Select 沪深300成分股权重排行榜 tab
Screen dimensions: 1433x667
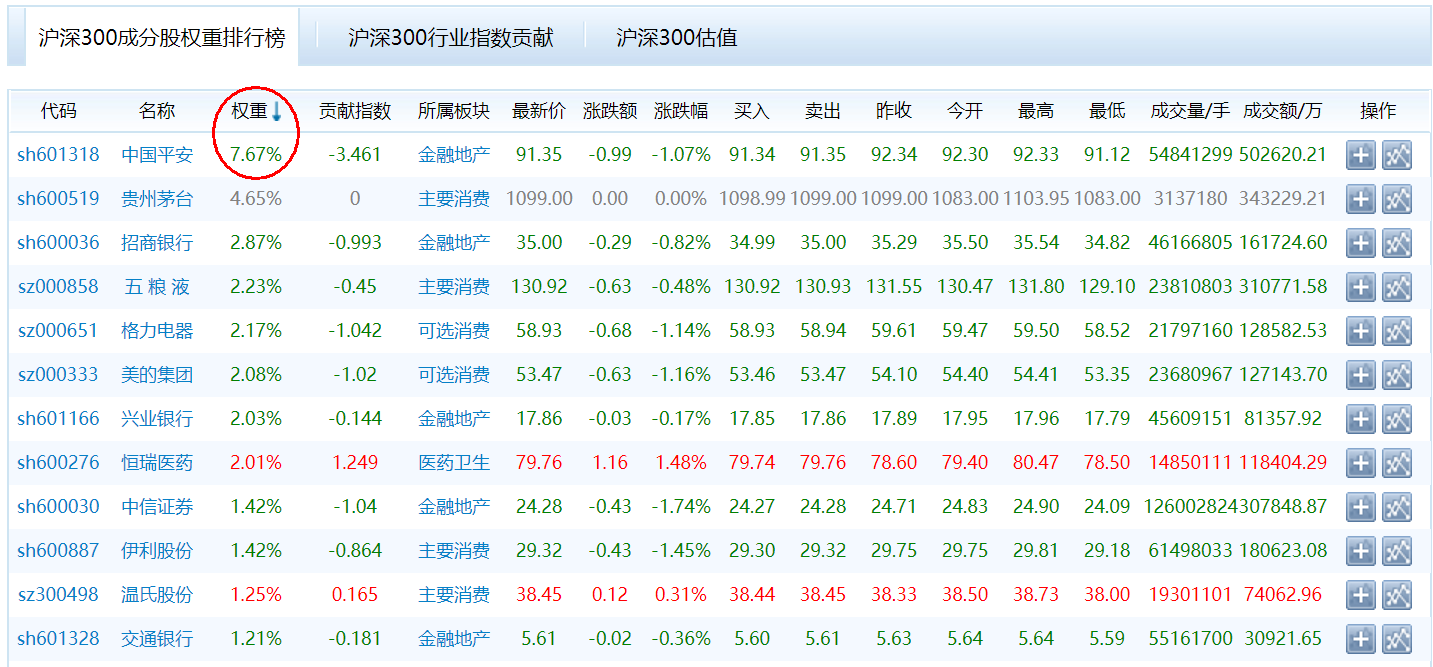tap(162, 38)
